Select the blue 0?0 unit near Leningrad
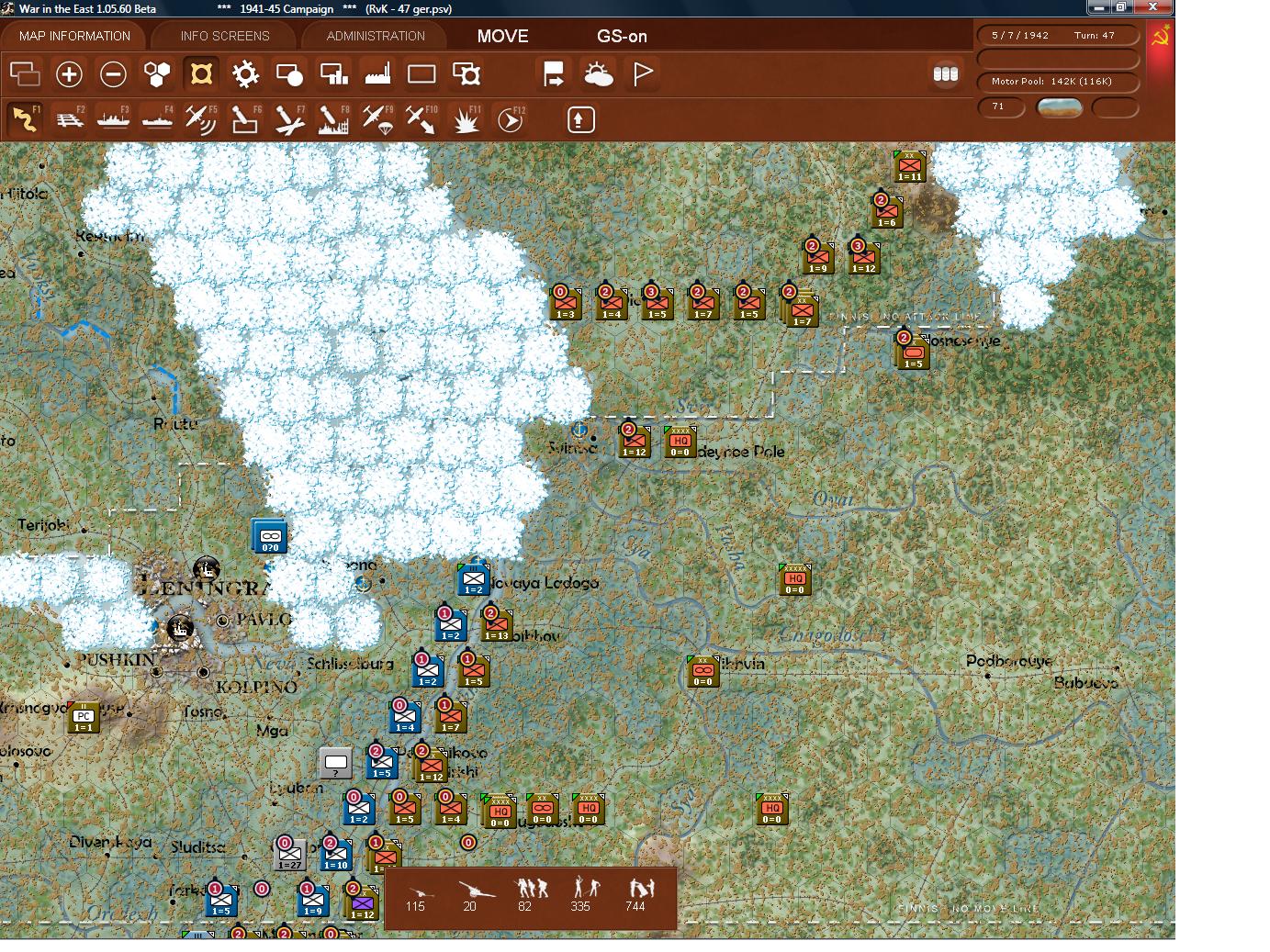Image resolution: width=1270 pixels, height=952 pixels. coord(269,537)
